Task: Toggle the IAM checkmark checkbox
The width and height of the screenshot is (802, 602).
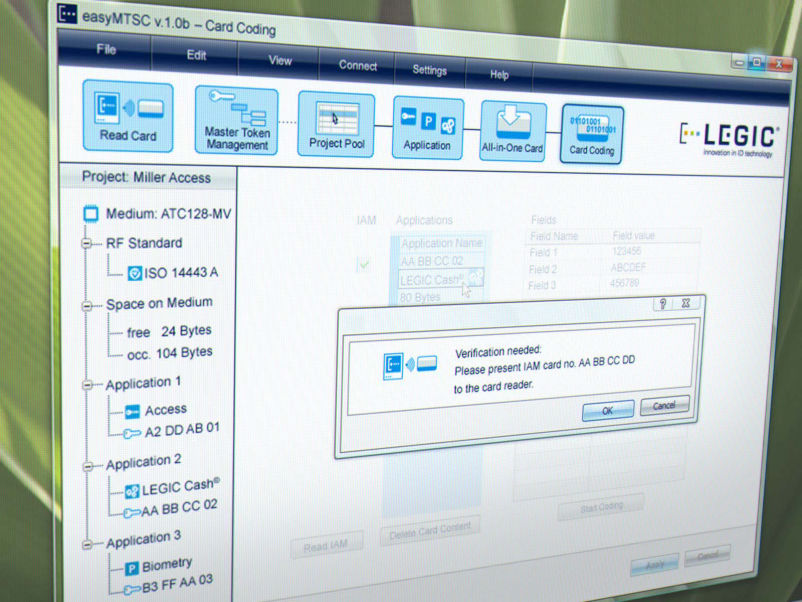Action: point(364,264)
